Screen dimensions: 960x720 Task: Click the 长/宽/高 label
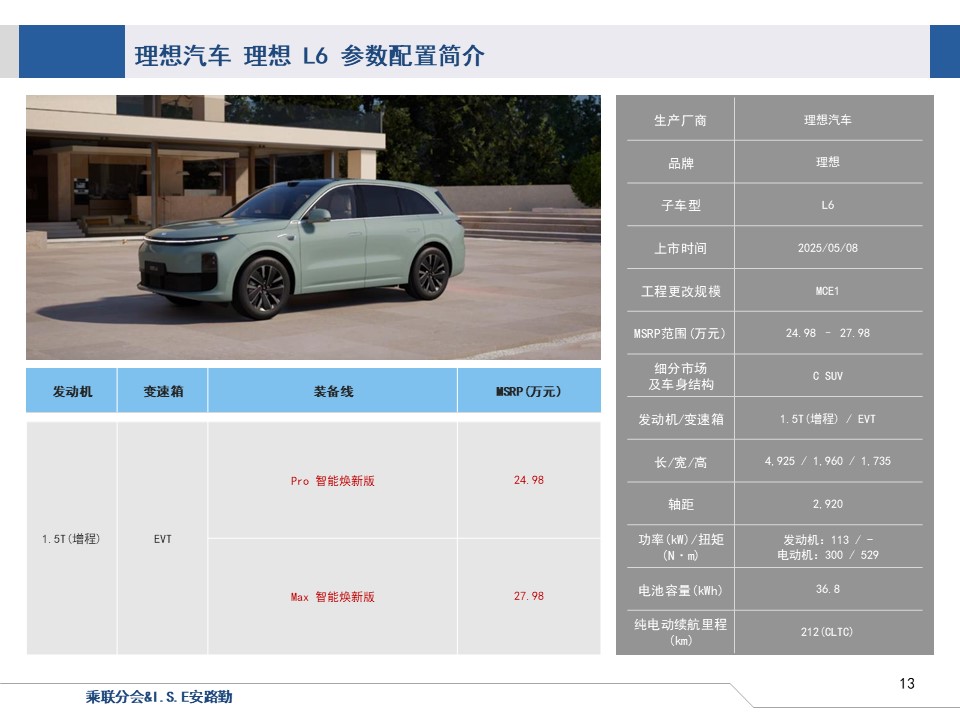coord(680,462)
